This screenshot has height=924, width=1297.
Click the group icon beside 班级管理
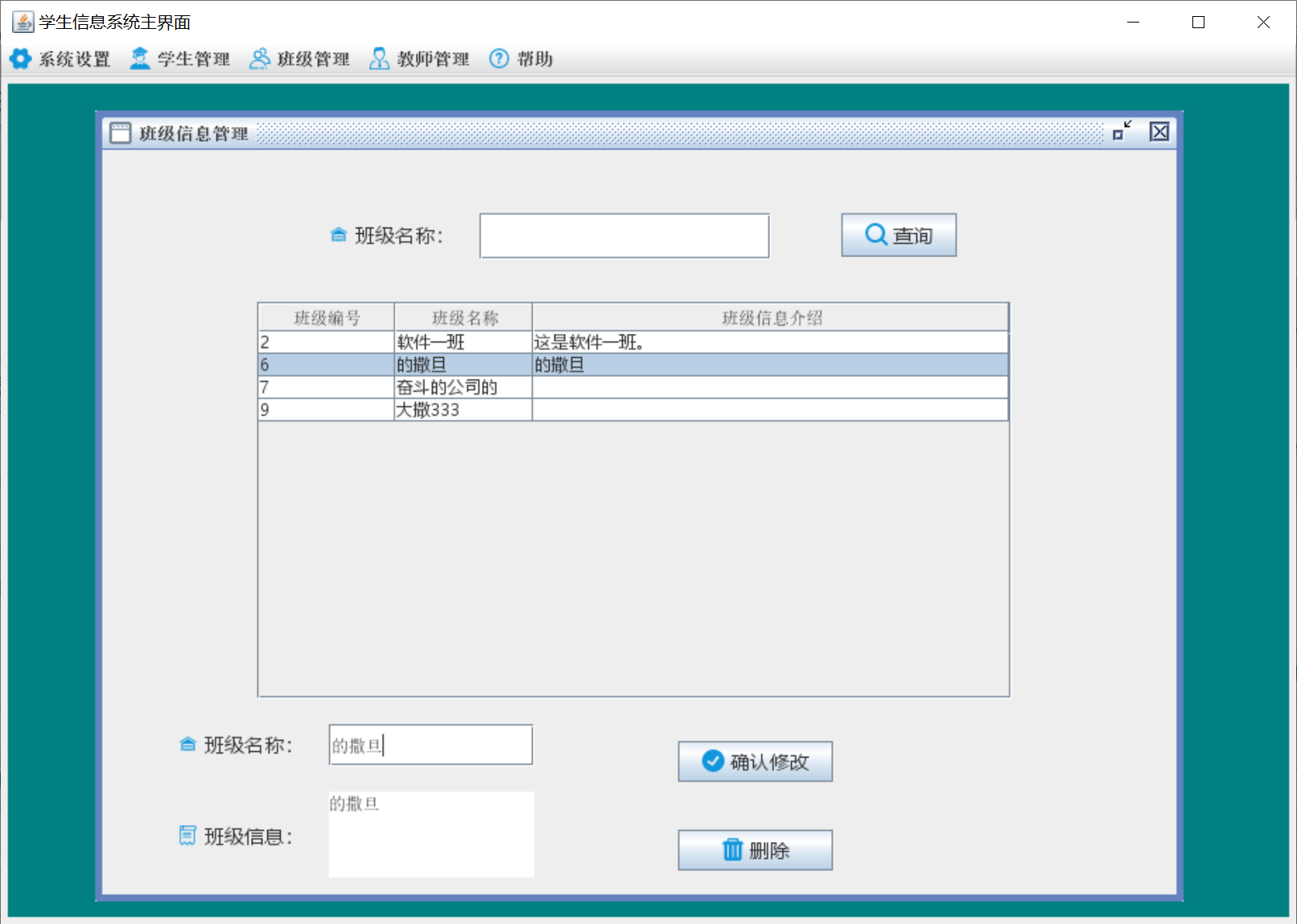(x=260, y=59)
